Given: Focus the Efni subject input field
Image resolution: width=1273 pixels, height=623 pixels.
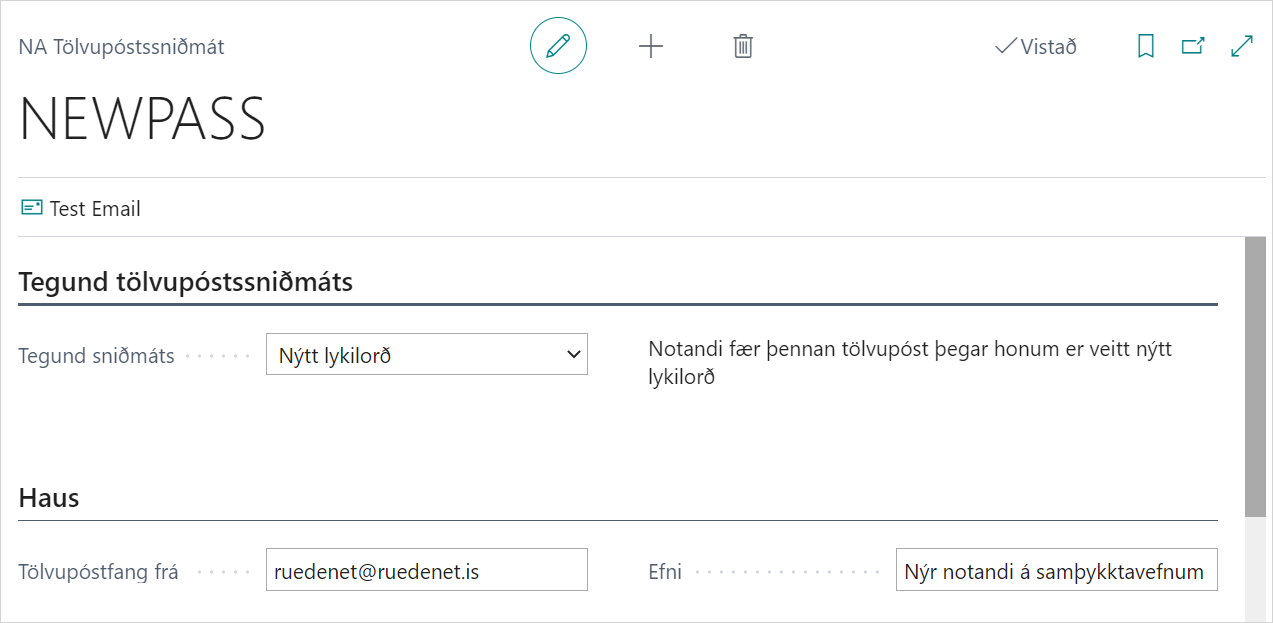Looking at the screenshot, I should tap(1056, 570).
